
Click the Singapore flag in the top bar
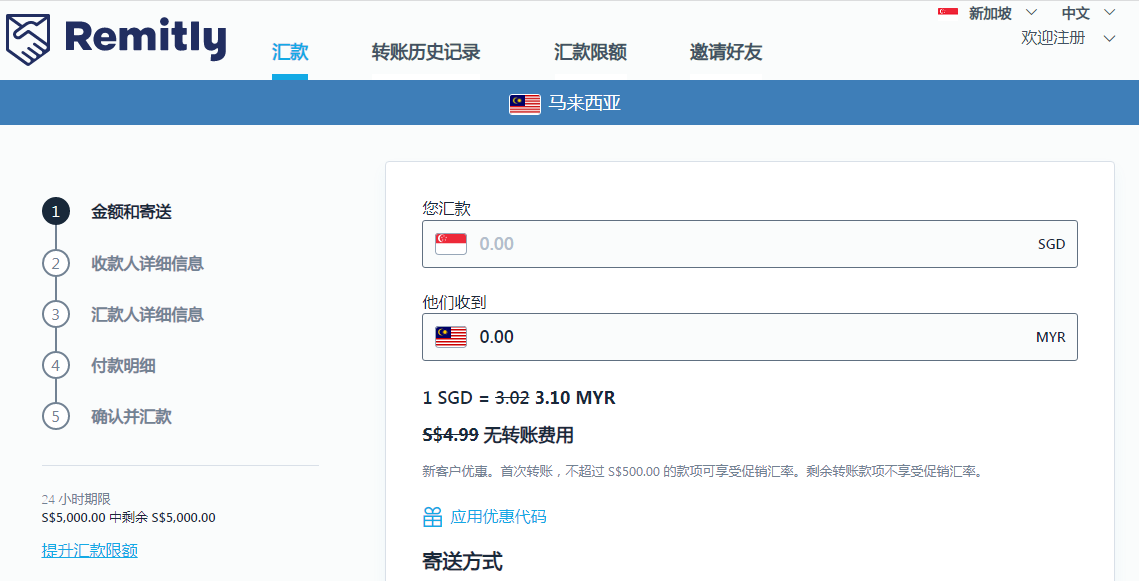click(948, 13)
